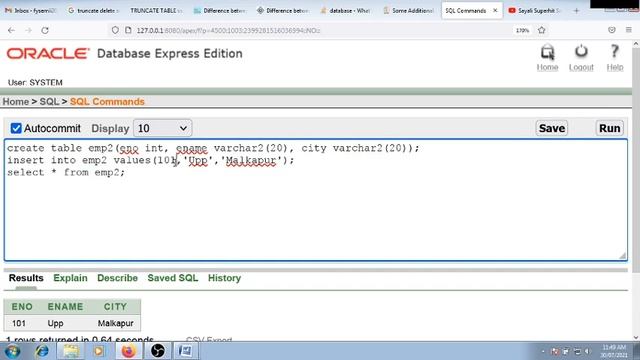Open the Windows Start button
This screenshot has height=360, width=640.
pyautogui.click(x=12, y=351)
